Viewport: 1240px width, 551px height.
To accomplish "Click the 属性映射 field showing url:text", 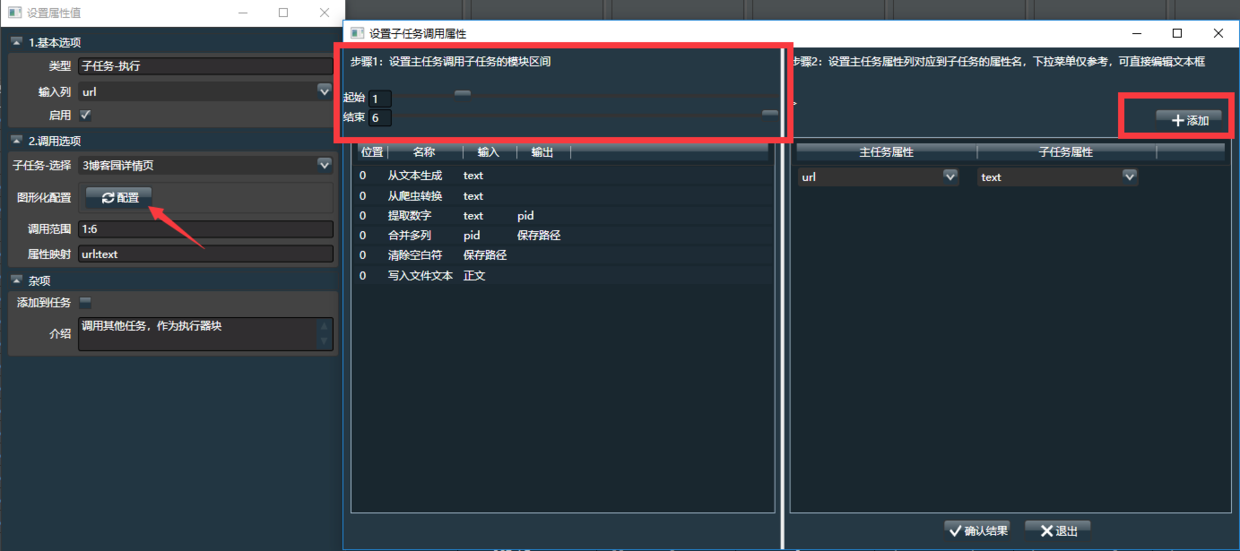I will tap(205, 254).
